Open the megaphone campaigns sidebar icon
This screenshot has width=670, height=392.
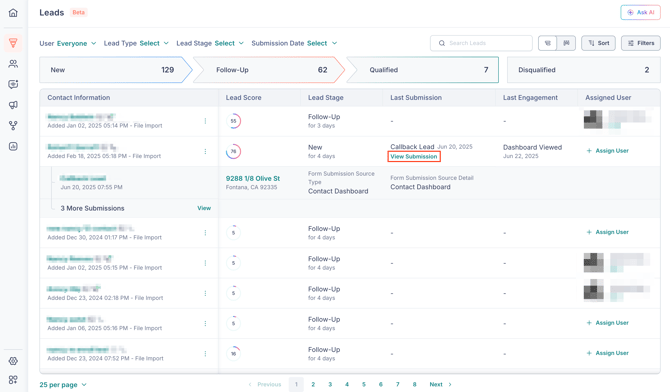coord(13,105)
